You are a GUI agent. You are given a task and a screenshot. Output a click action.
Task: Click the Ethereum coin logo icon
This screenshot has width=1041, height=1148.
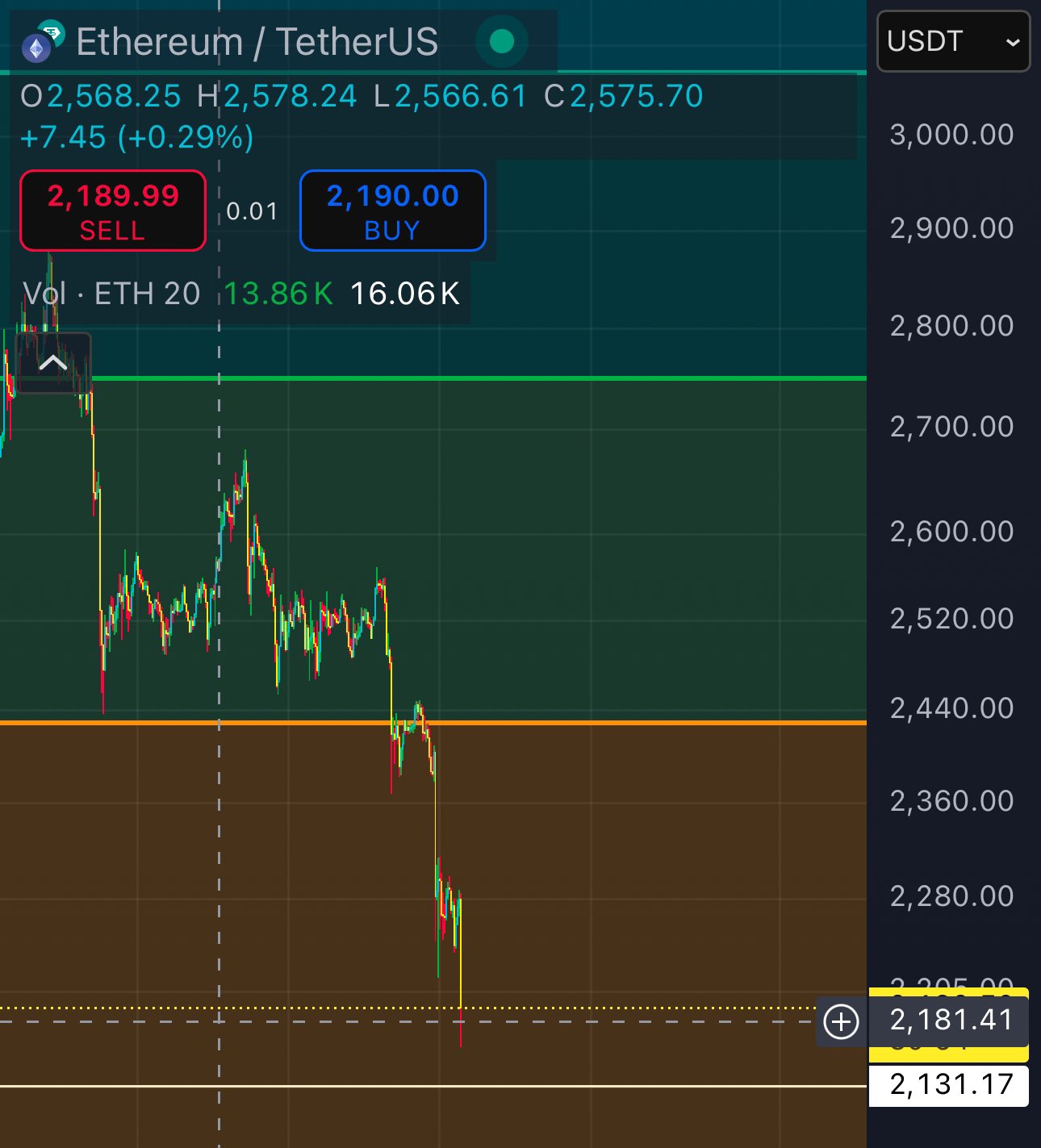coord(37,47)
